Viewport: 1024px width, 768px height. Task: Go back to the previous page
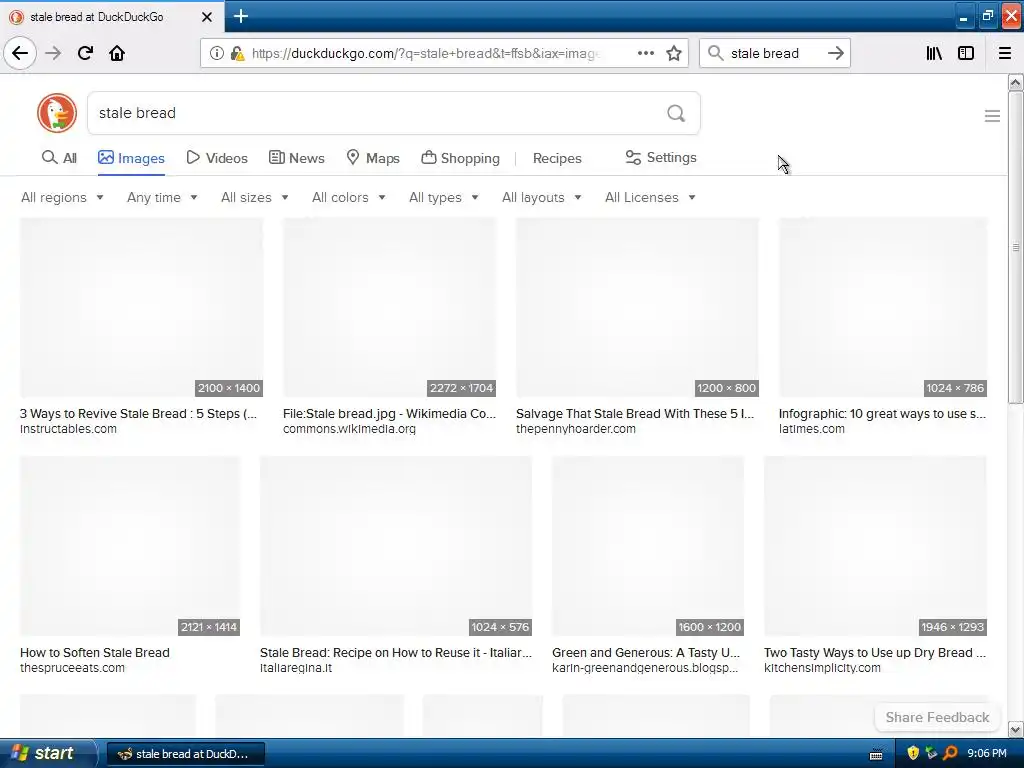coord(20,53)
